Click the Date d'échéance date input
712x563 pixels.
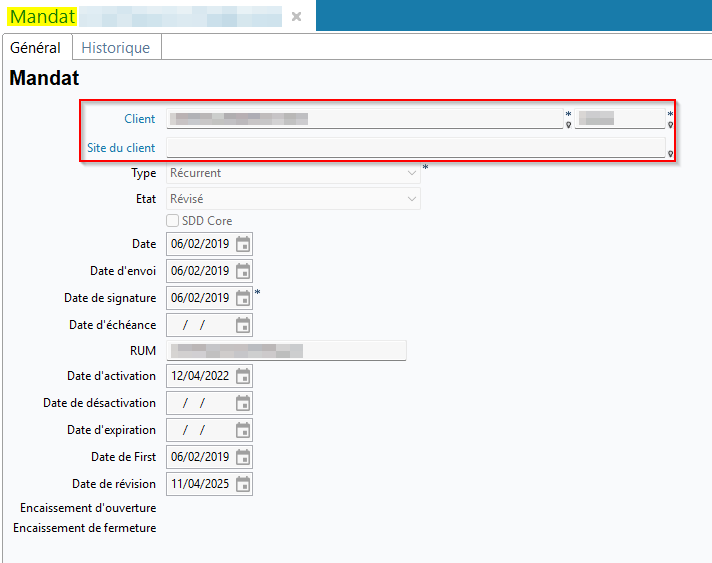click(200, 325)
